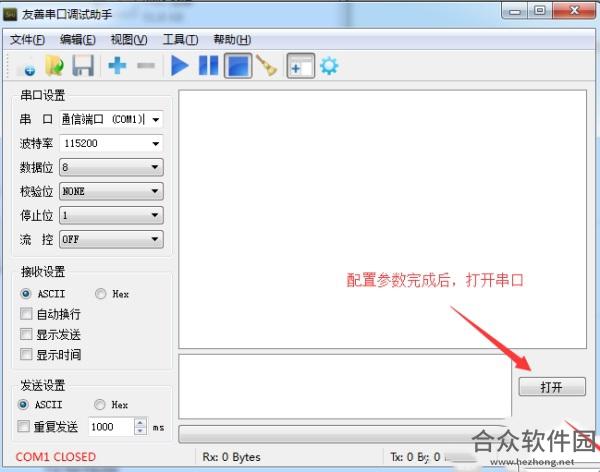Stop using the blue square icon

coord(238,66)
